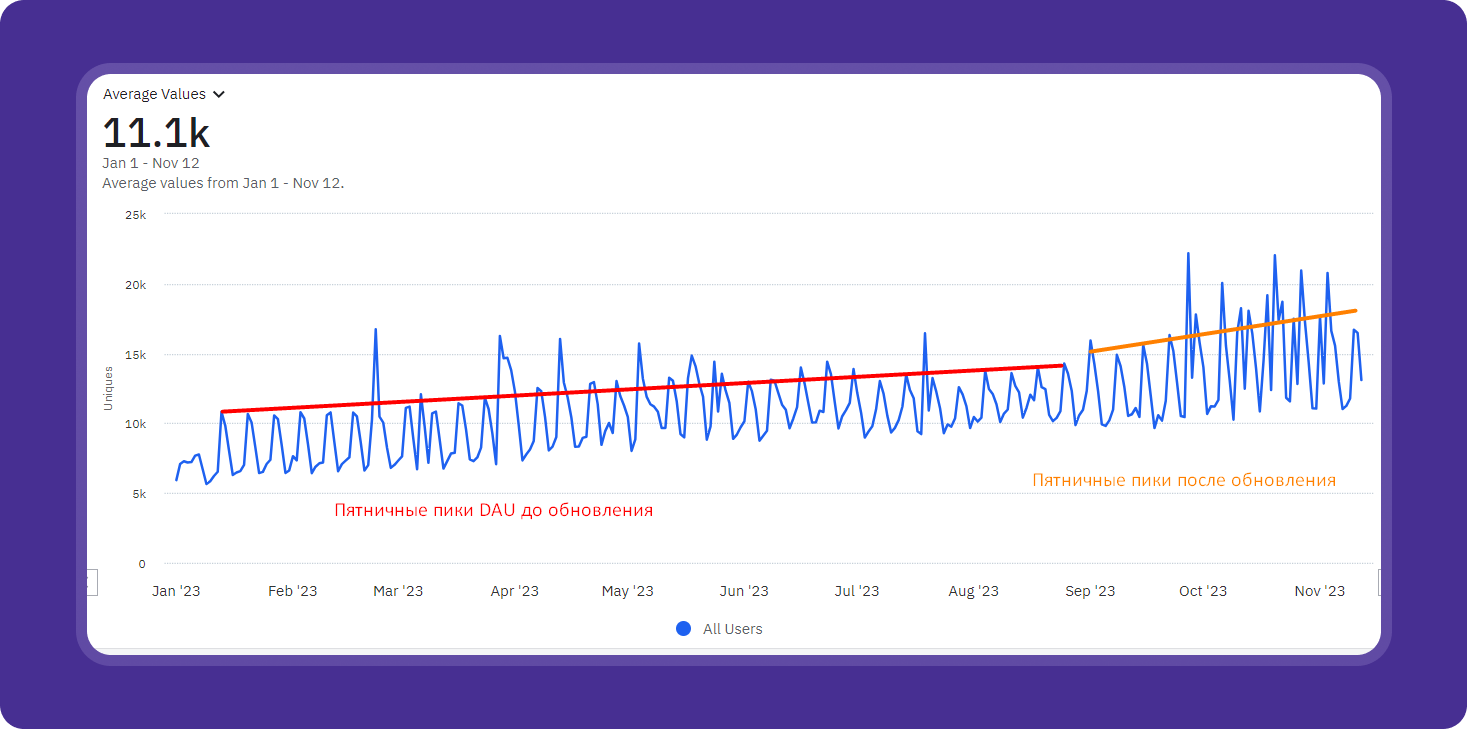
Task: Click the Mar '23 x-axis label
Action: 398,591
